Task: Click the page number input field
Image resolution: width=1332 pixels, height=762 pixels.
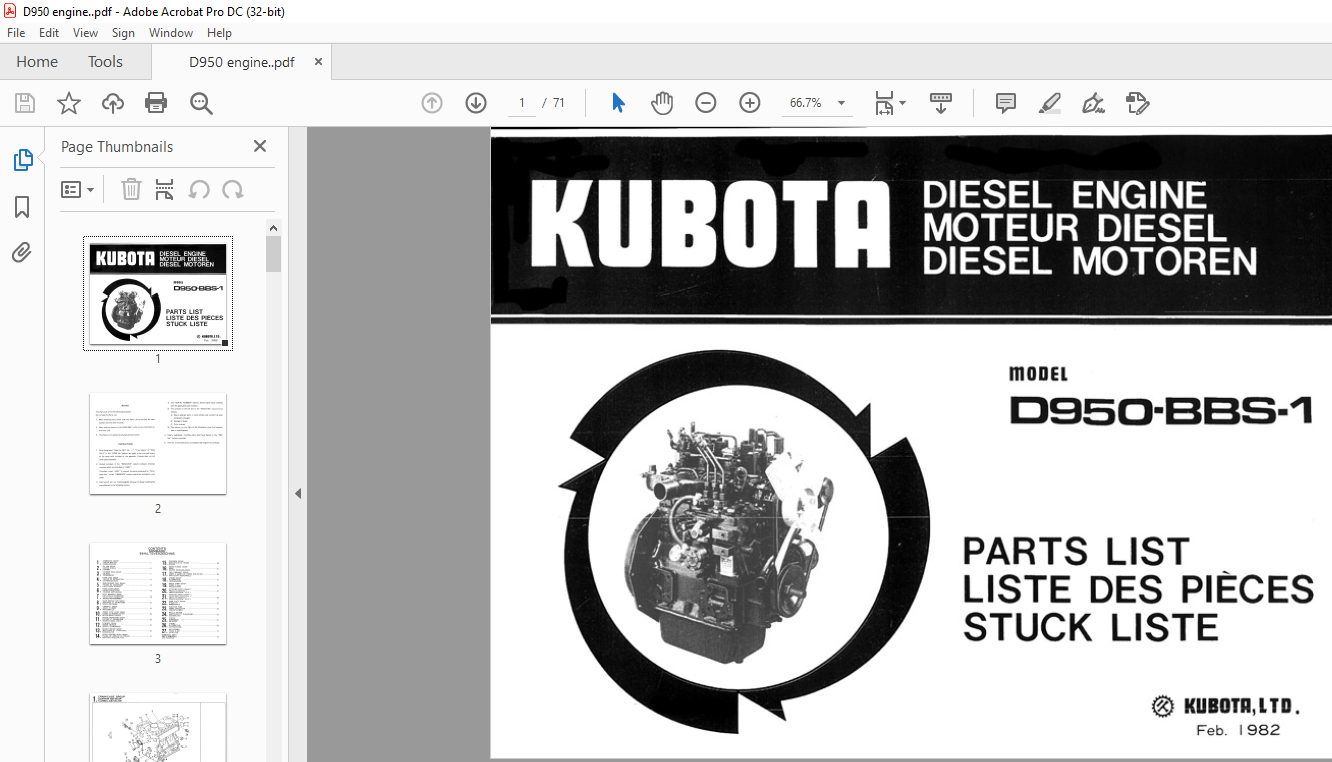Action: (522, 103)
